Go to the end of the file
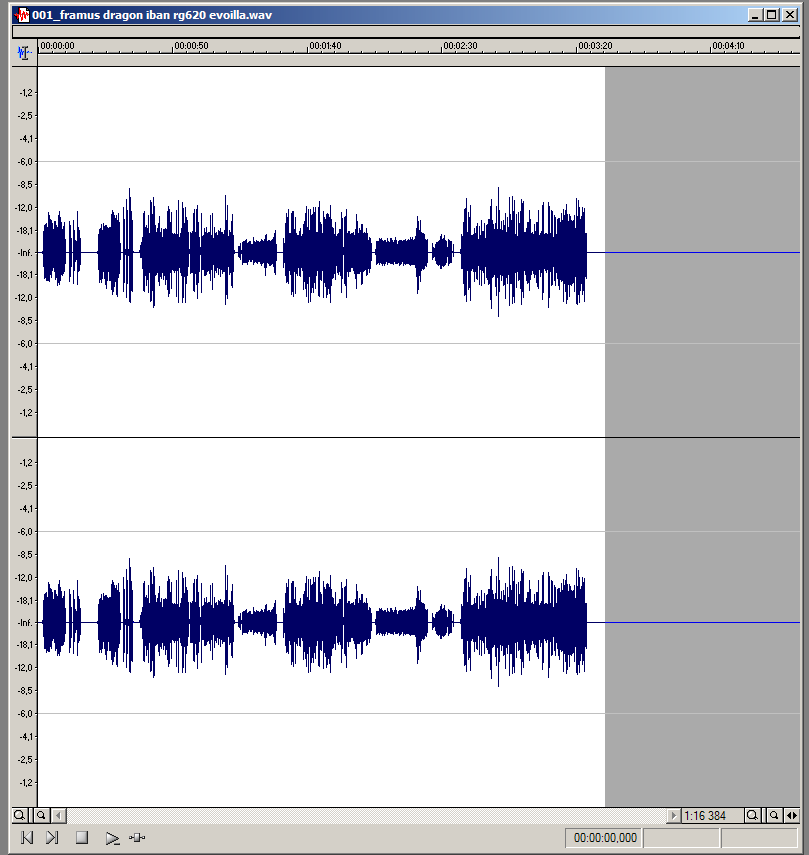 tap(52, 838)
